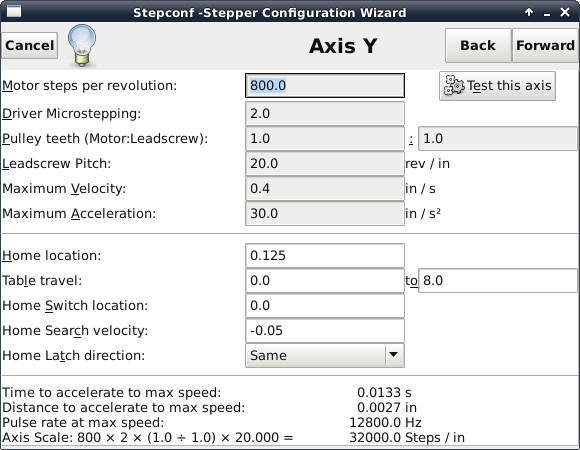Edit the Maximum Acceleration field
This screenshot has width=580, height=450.
point(325,213)
